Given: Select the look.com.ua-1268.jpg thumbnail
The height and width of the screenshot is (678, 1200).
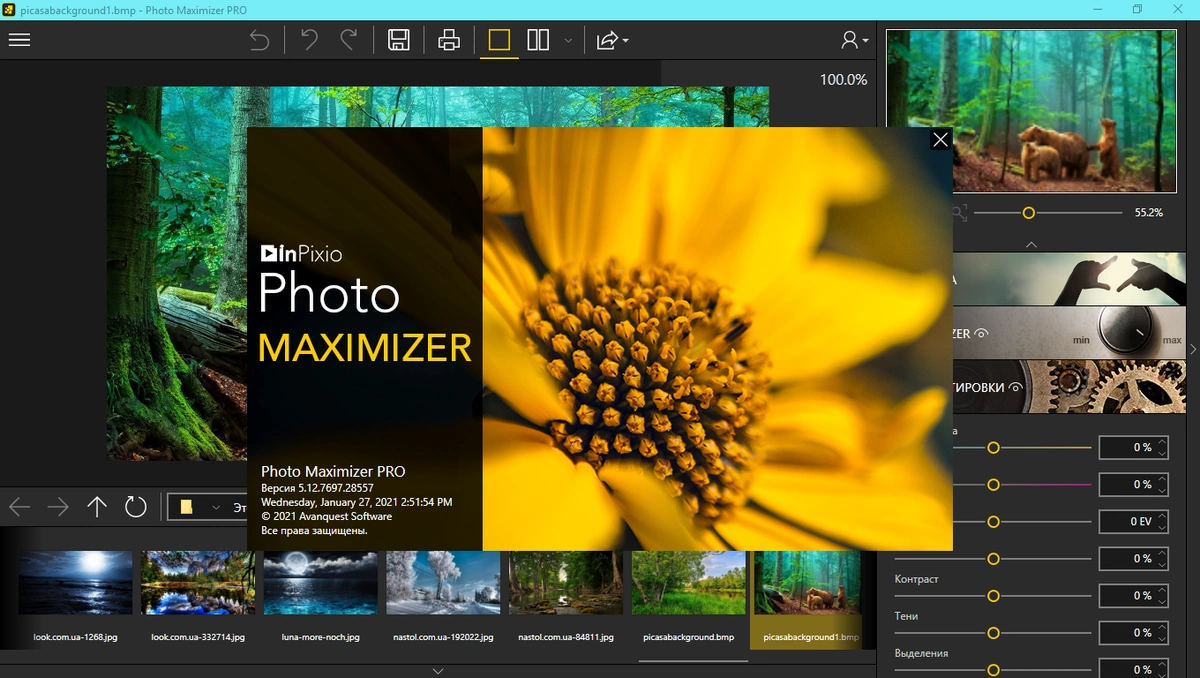Looking at the screenshot, I should 76,583.
